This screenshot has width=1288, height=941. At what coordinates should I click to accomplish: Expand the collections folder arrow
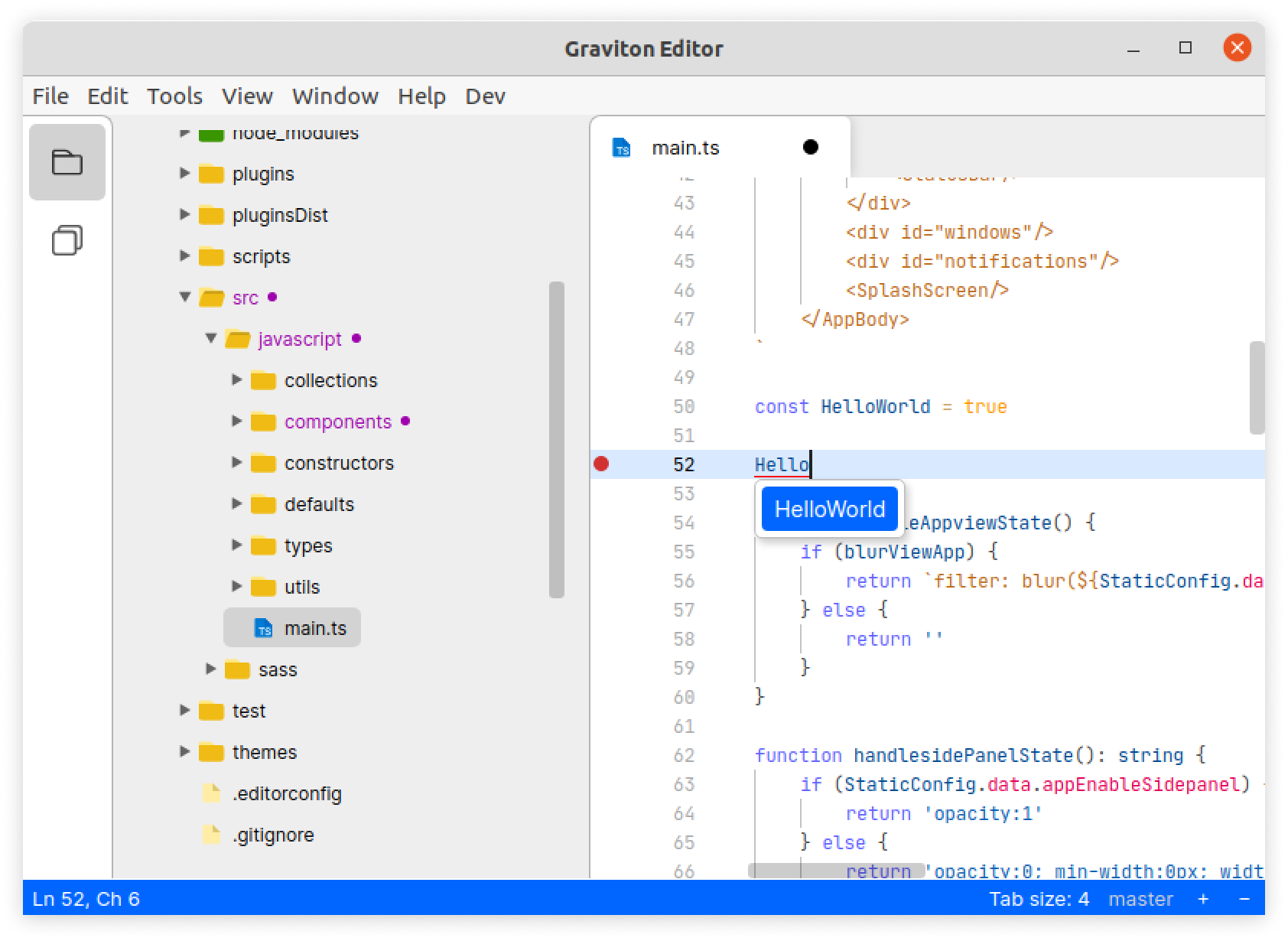(236, 380)
